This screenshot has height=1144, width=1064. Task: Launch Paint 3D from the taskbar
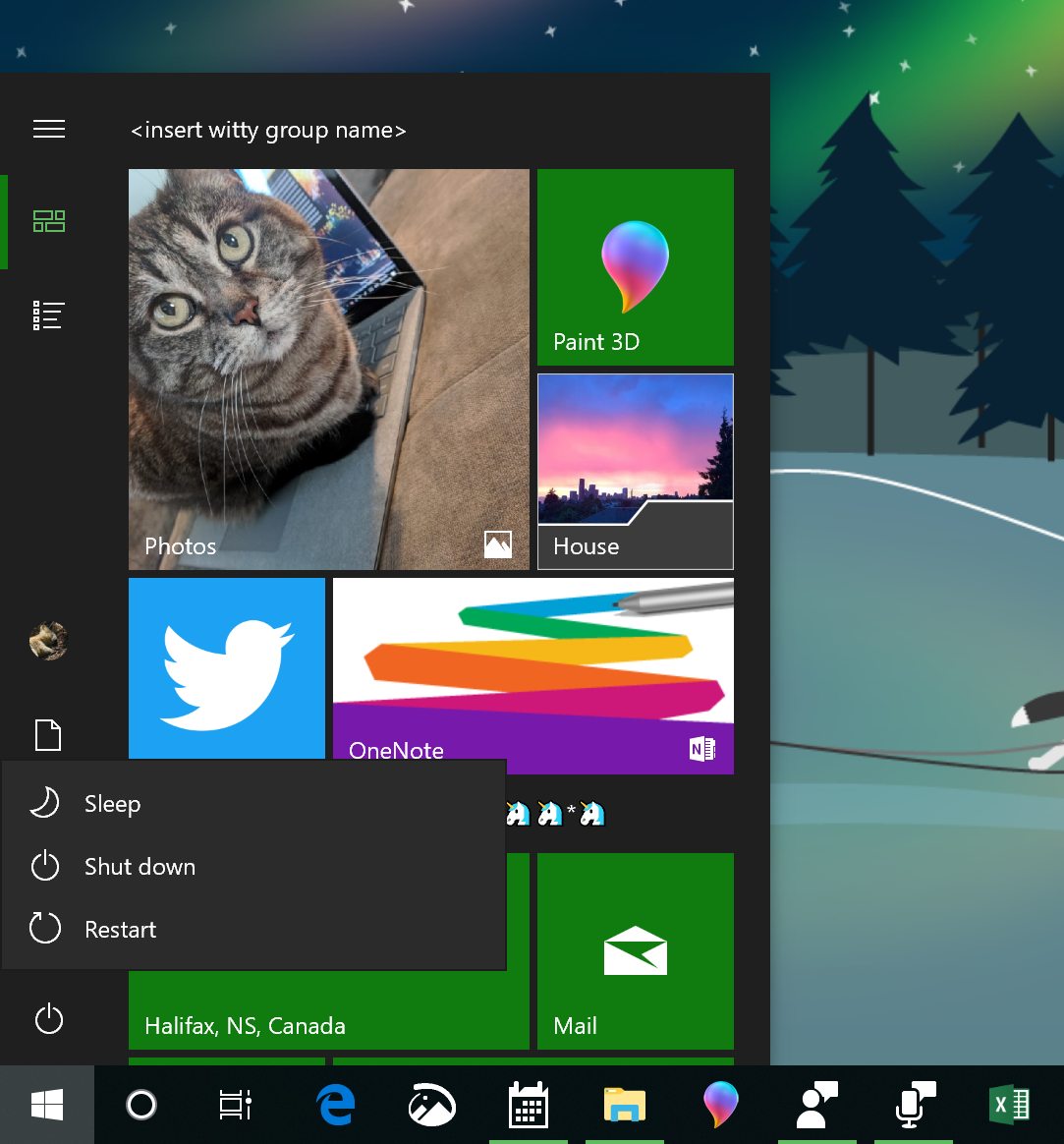coord(720,1105)
